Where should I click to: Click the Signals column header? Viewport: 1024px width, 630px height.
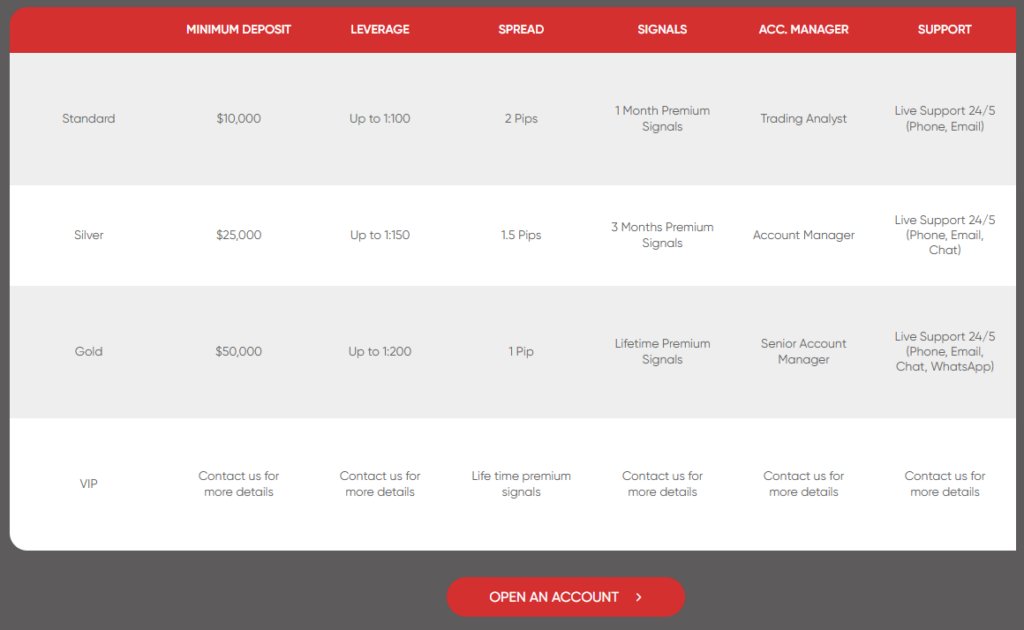coord(662,29)
